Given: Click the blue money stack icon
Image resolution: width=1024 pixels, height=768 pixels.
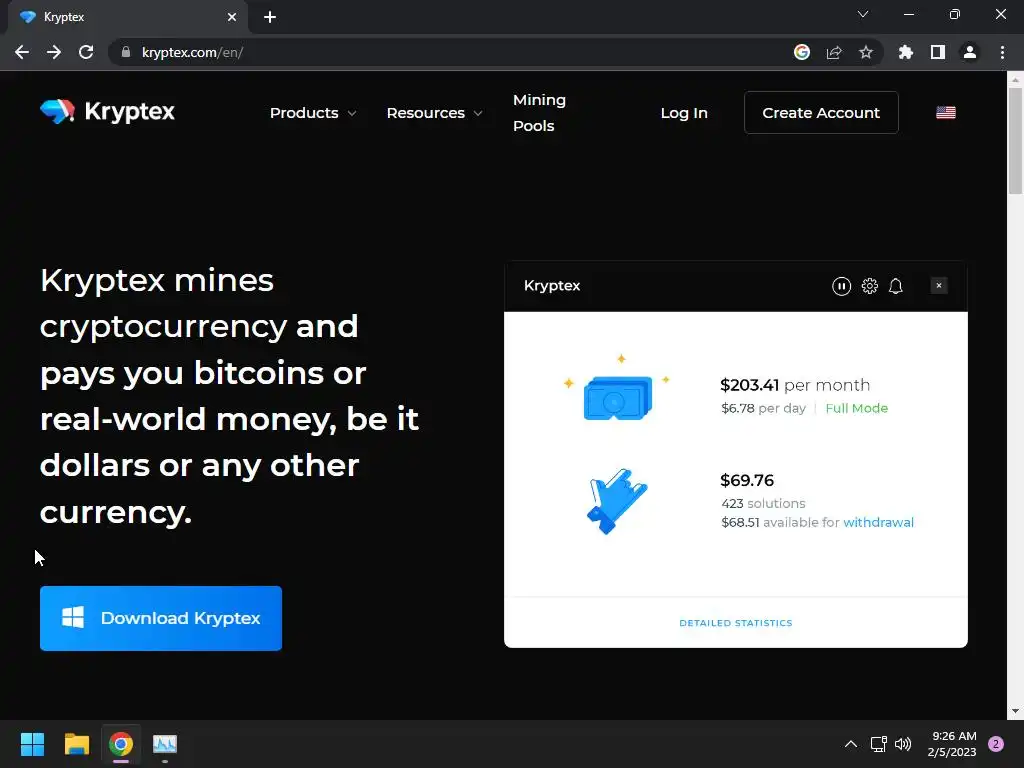Looking at the screenshot, I should click(x=617, y=396).
